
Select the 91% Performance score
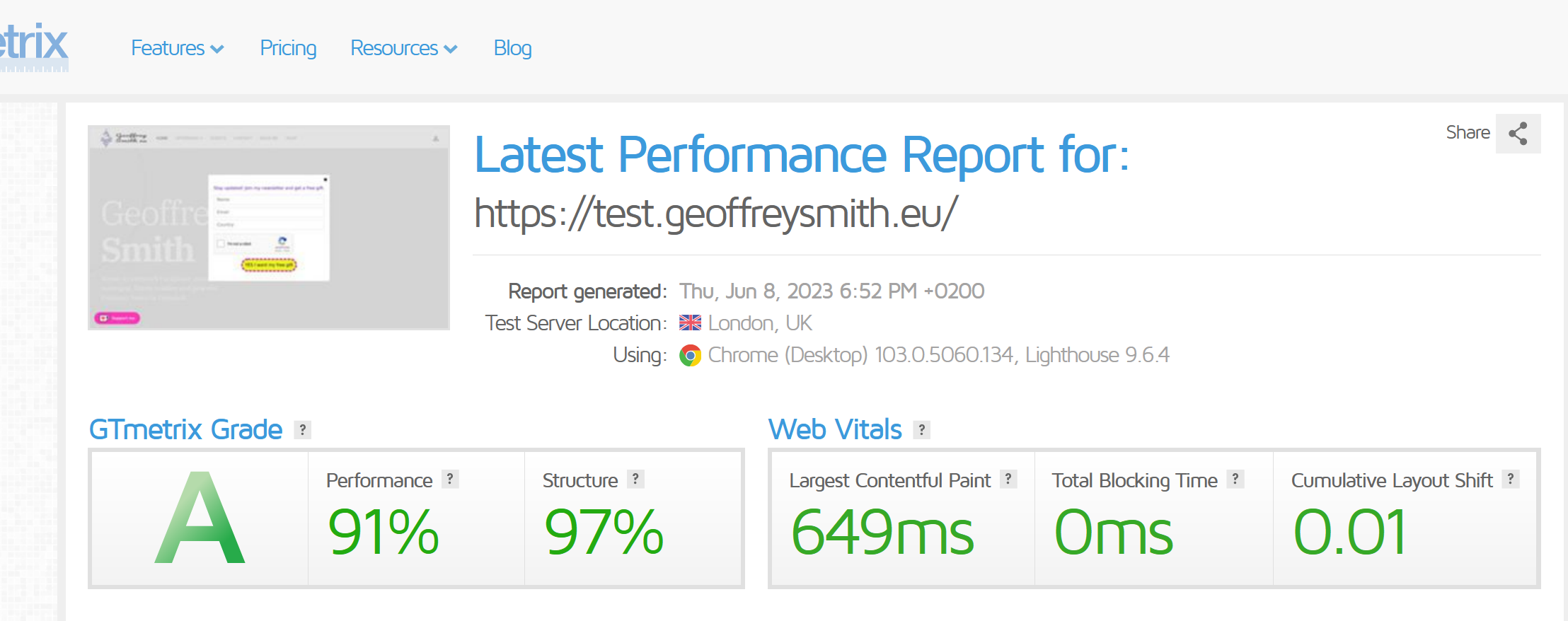(x=383, y=532)
